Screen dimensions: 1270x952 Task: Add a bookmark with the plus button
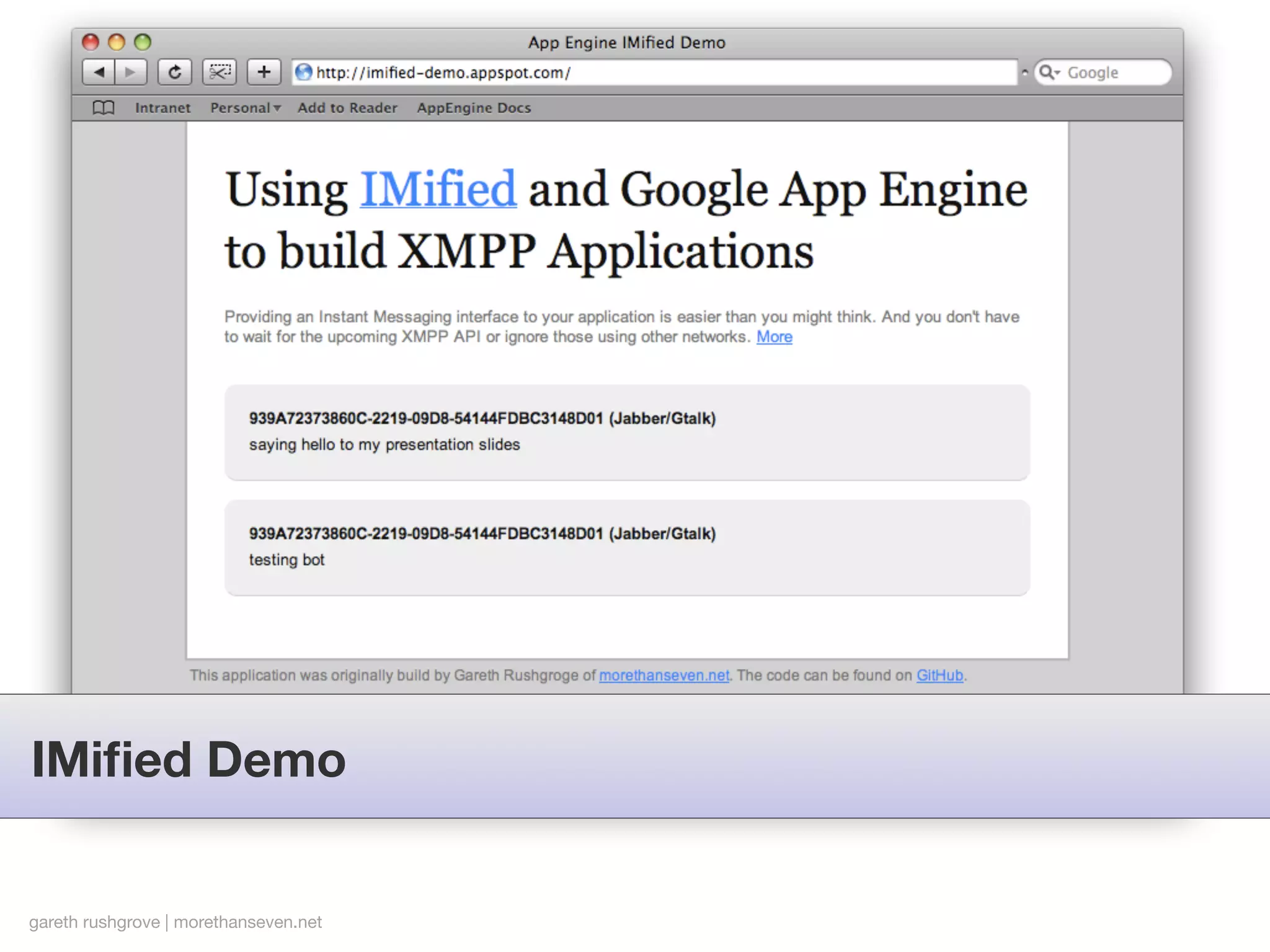click(x=264, y=73)
